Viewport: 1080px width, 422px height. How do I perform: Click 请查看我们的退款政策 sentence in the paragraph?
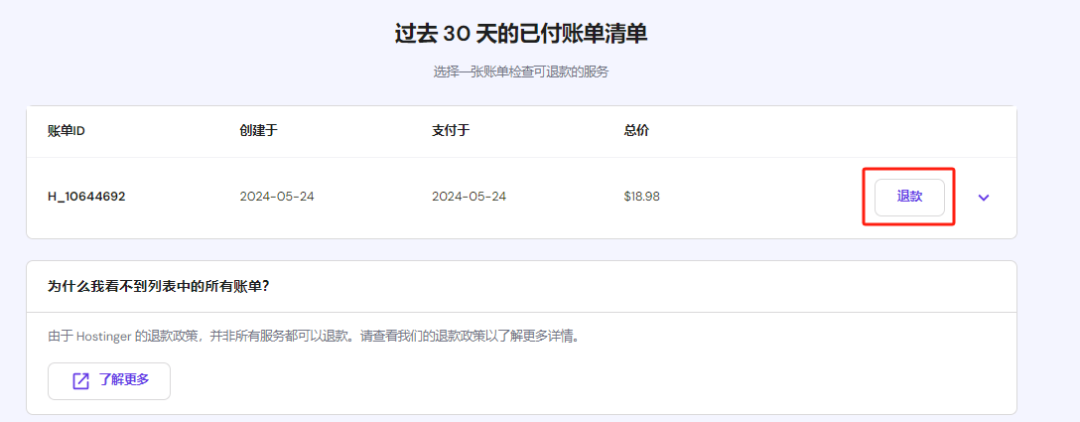click(418, 337)
